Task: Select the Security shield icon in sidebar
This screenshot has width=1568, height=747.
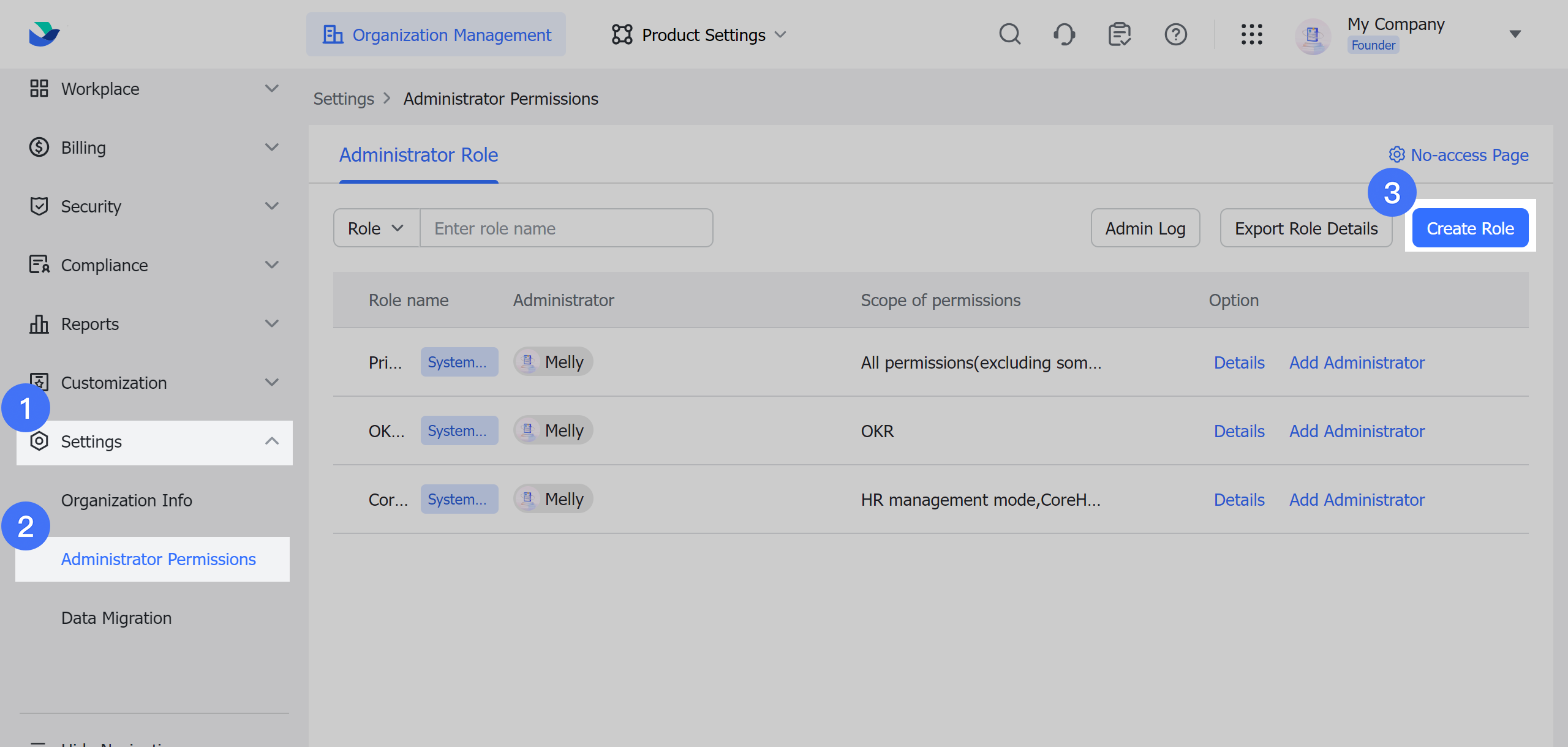Action: (x=39, y=206)
